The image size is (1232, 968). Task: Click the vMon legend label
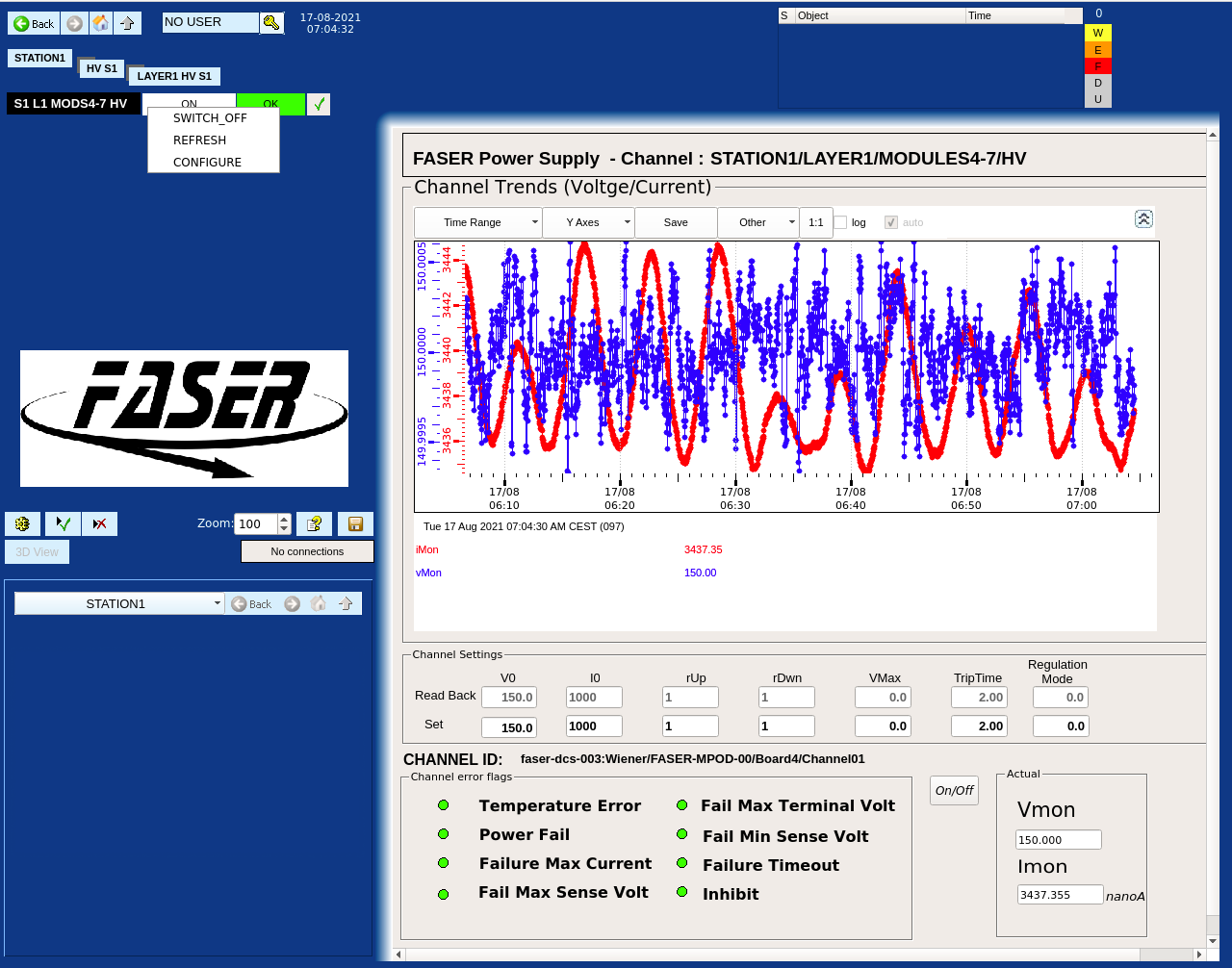coord(428,573)
